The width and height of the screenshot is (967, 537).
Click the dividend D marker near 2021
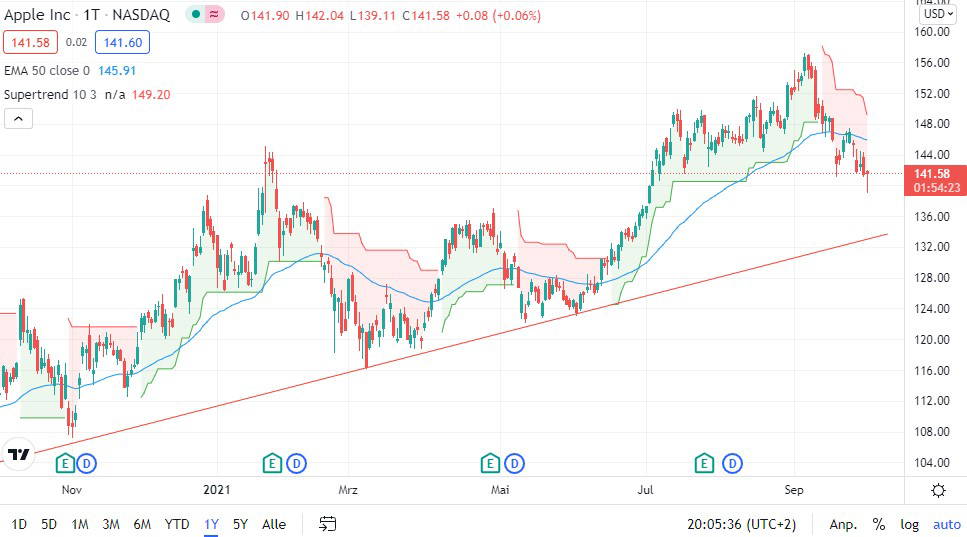pyautogui.click(x=297, y=463)
